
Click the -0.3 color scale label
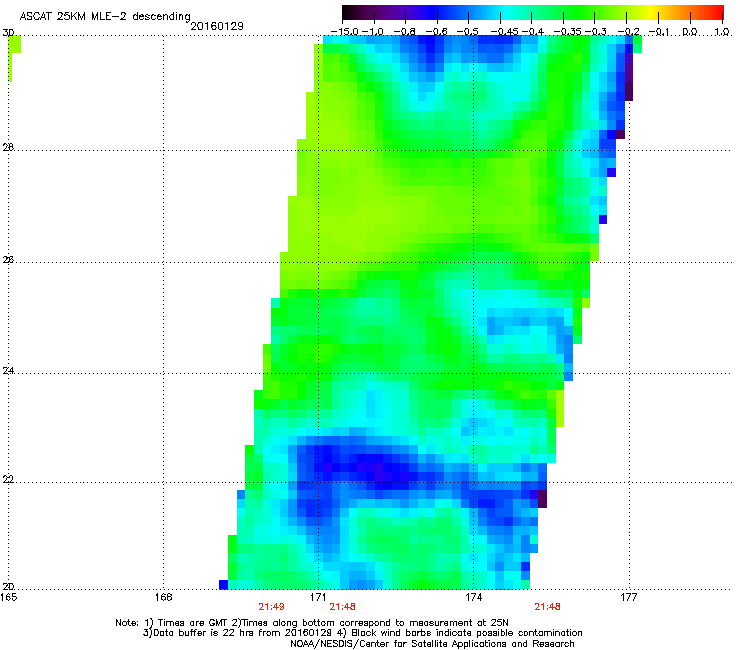(596, 32)
